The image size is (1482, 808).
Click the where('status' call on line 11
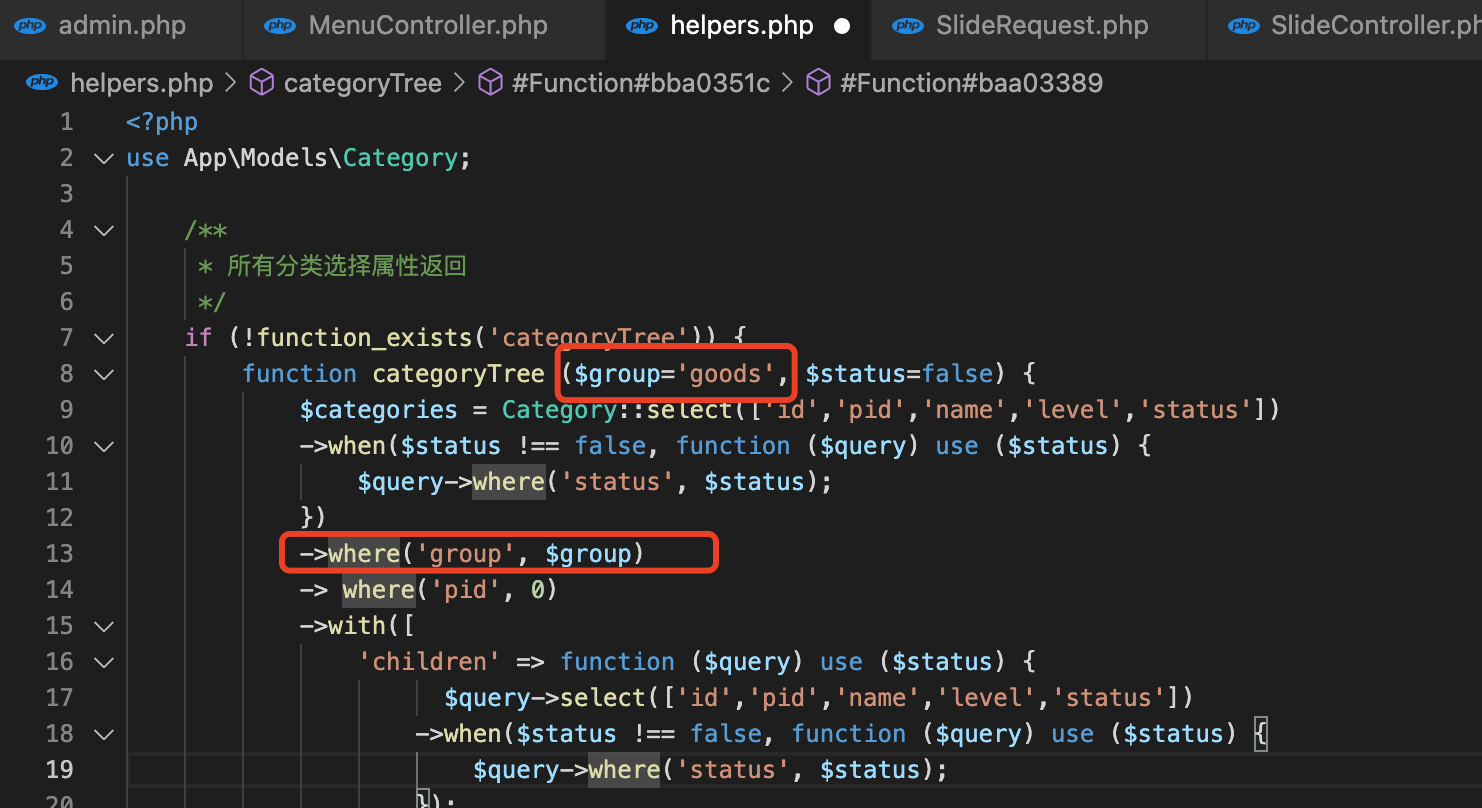pos(572,482)
